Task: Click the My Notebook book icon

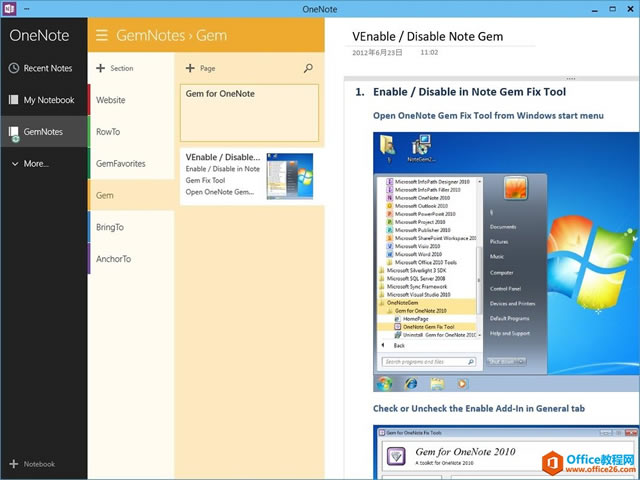Action: pos(13,100)
